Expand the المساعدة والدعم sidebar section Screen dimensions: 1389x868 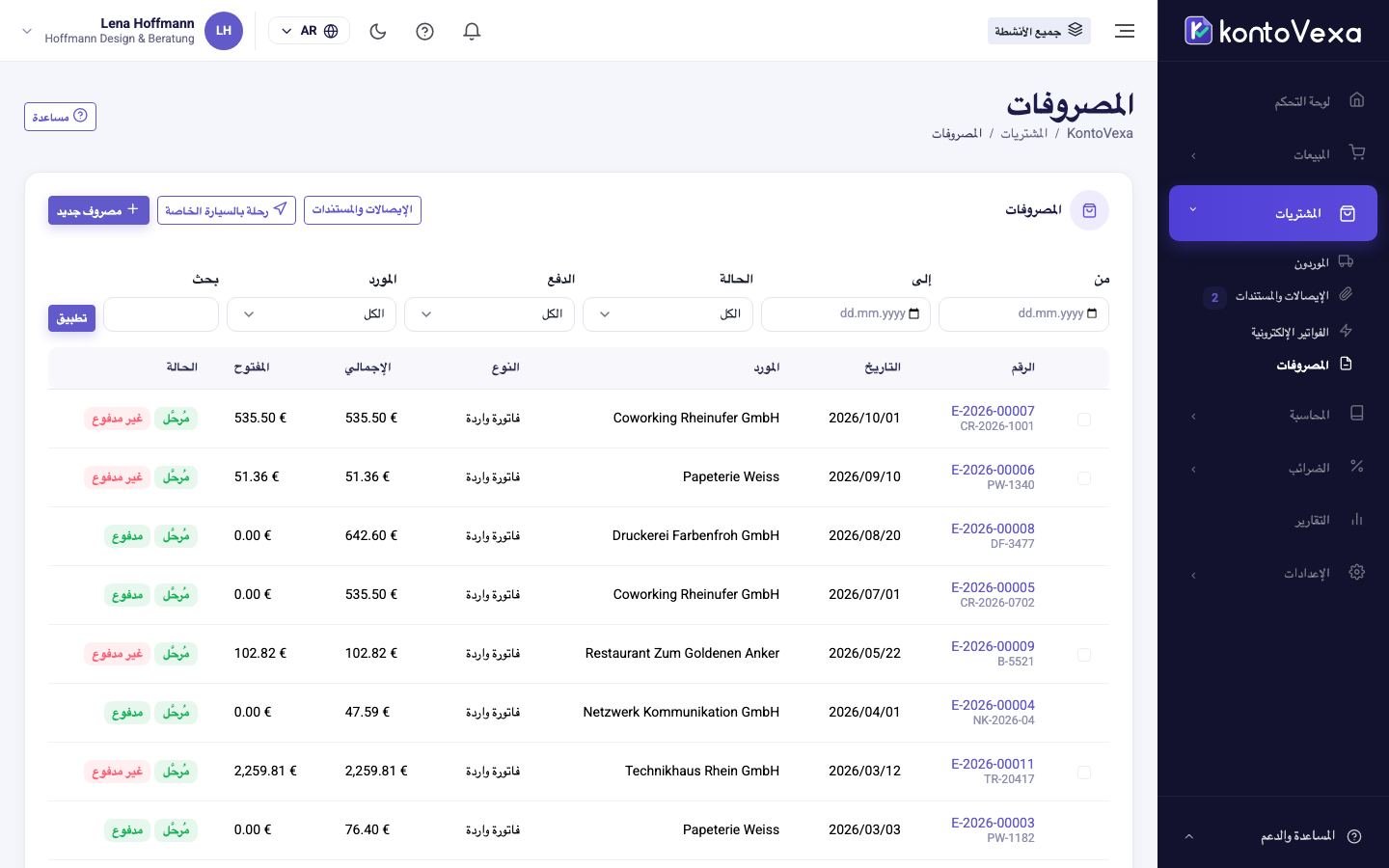point(1273,836)
